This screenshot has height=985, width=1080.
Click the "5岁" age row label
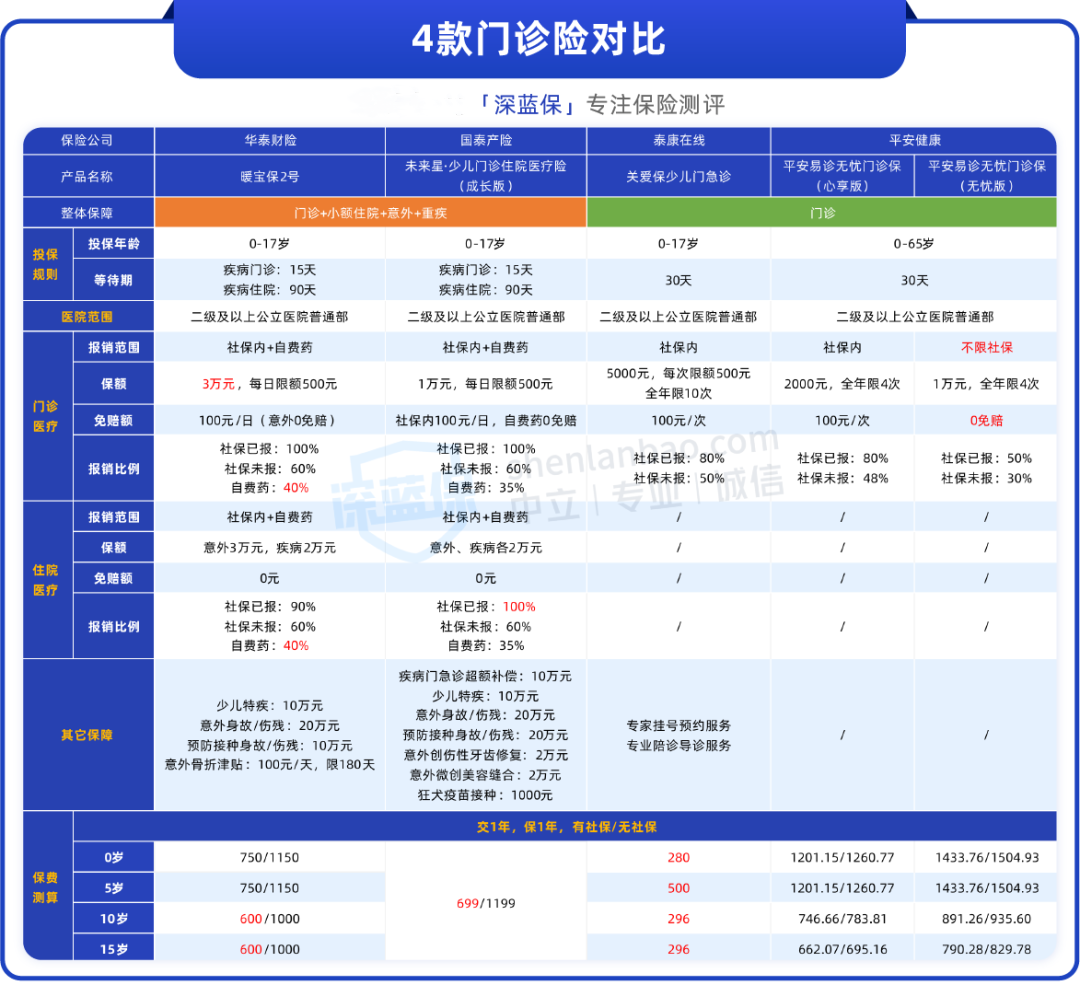point(114,888)
